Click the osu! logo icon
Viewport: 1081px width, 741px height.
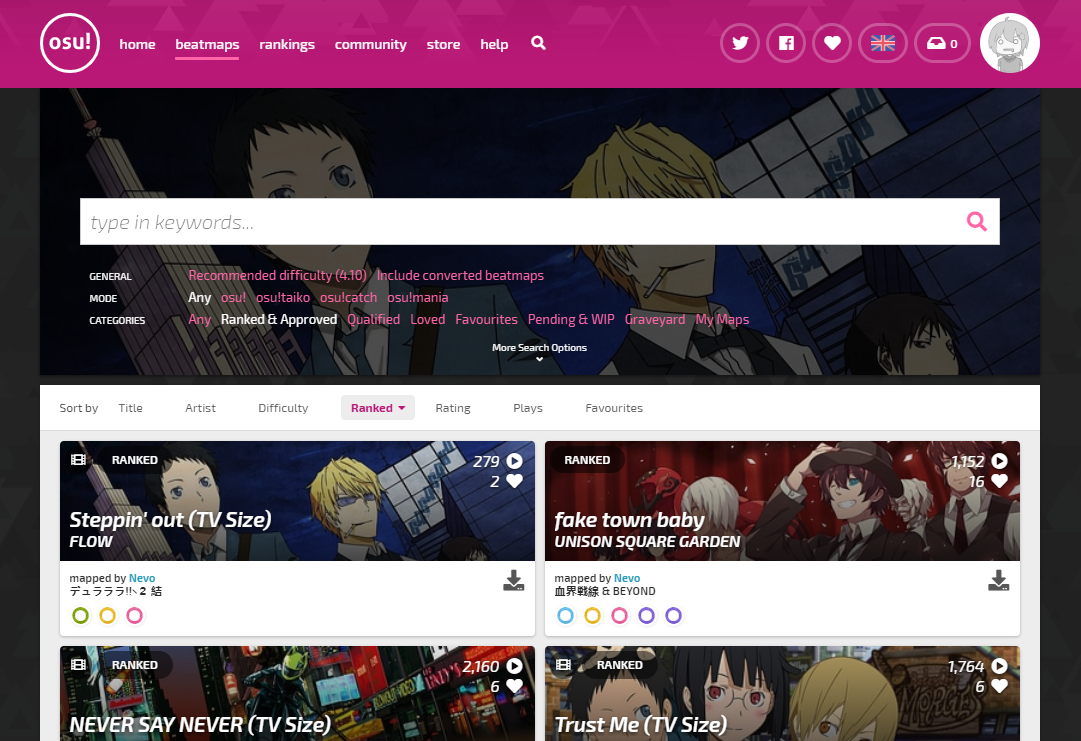click(x=70, y=44)
